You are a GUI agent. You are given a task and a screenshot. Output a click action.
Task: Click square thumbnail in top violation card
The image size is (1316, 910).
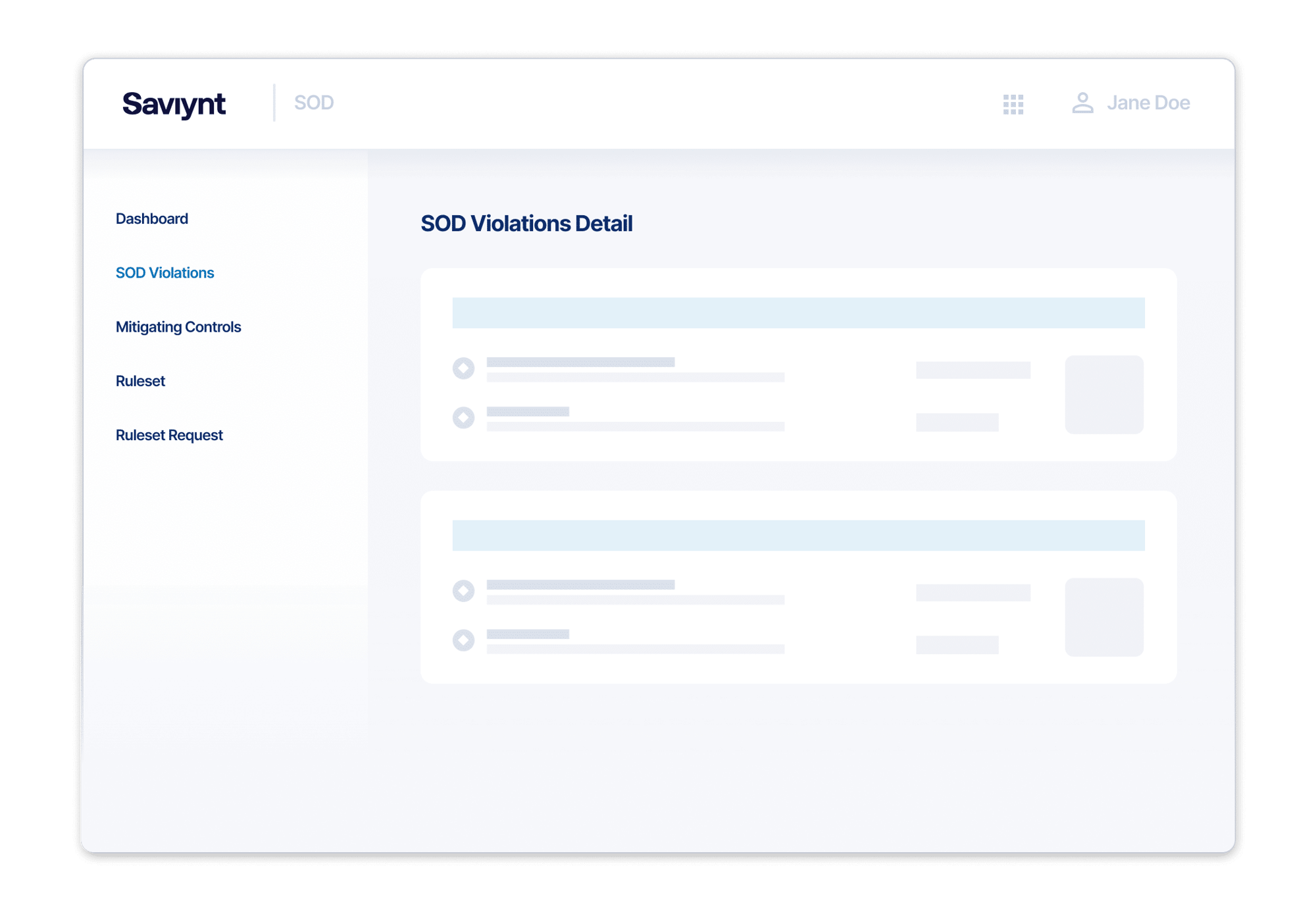pyautogui.click(x=1104, y=394)
